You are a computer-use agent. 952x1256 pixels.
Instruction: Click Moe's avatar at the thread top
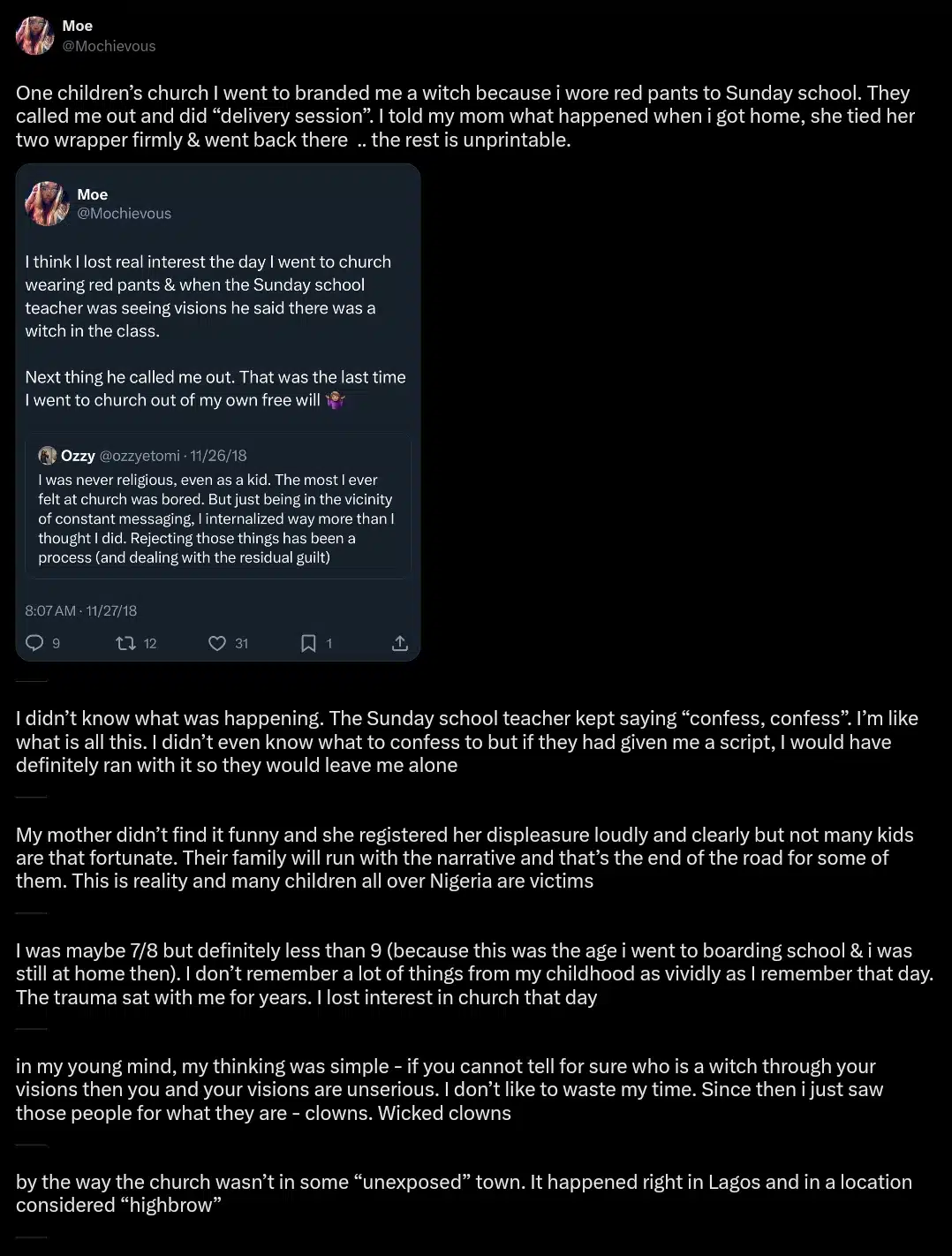click(35, 35)
